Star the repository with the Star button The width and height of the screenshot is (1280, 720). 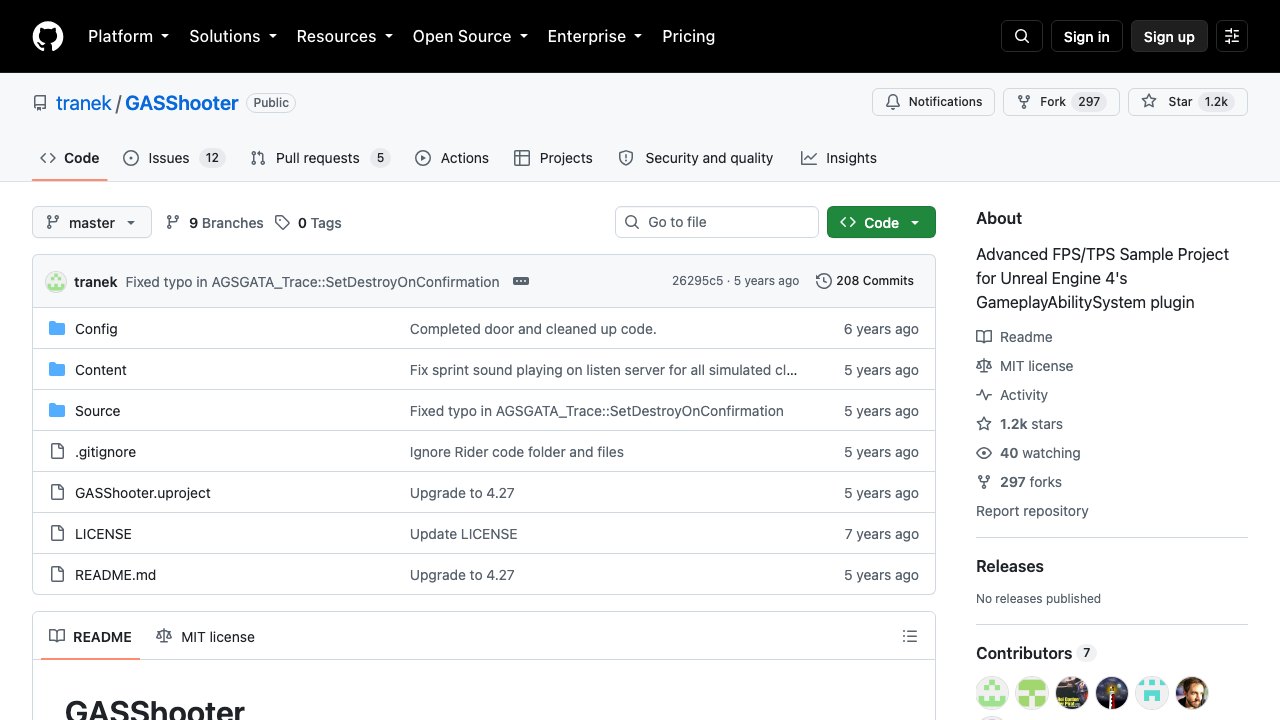coord(1188,102)
